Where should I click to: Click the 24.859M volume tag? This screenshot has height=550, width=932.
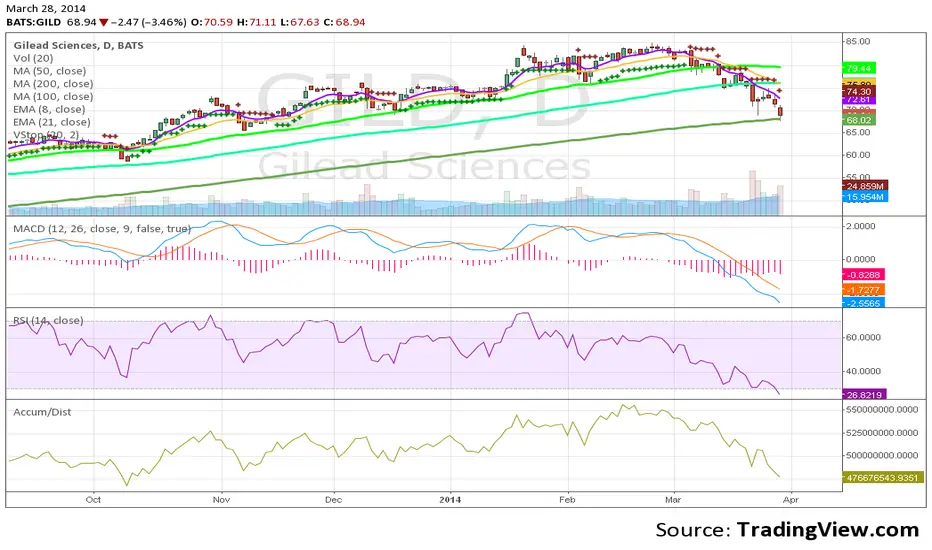[x=865, y=187]
